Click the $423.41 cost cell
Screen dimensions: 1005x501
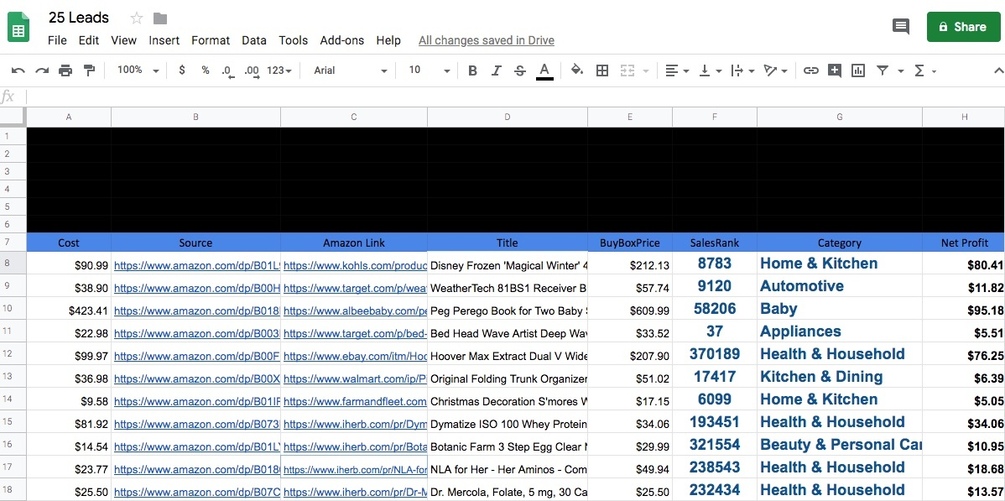click(69, 311)
